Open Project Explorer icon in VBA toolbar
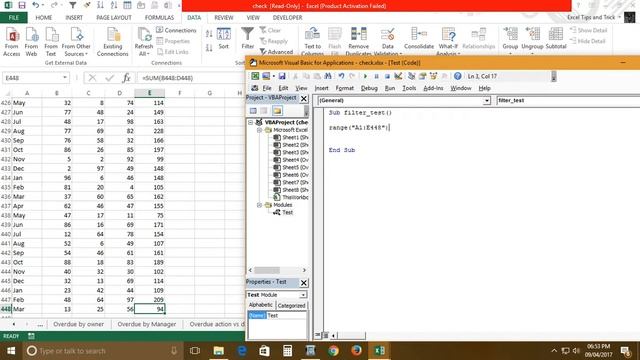The image size is (640, 360). click(411, 76)
